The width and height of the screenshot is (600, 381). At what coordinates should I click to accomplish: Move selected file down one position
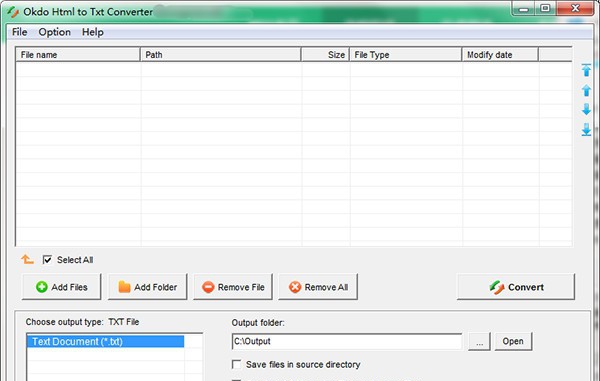click(x=586, y=109)
